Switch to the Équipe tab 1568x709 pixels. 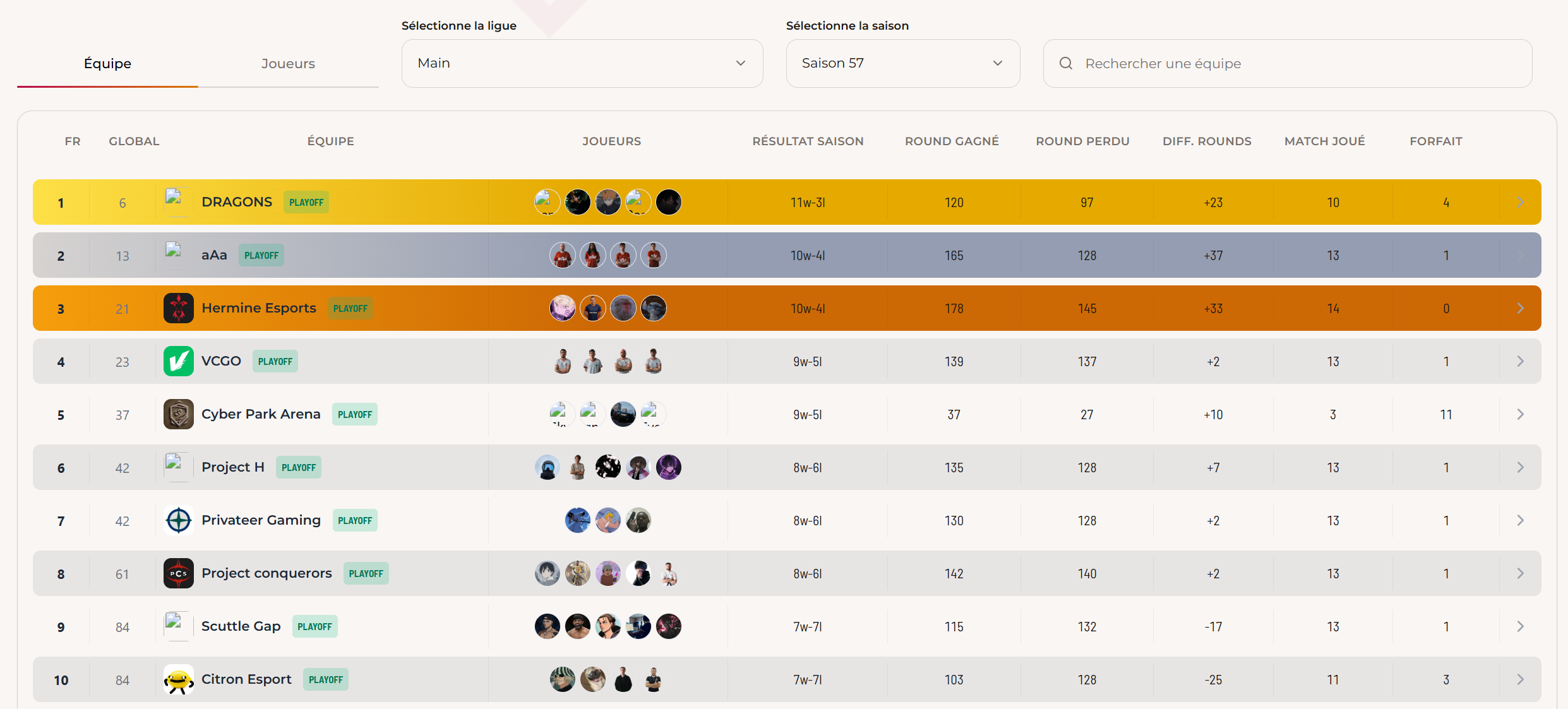pos(107,64)
